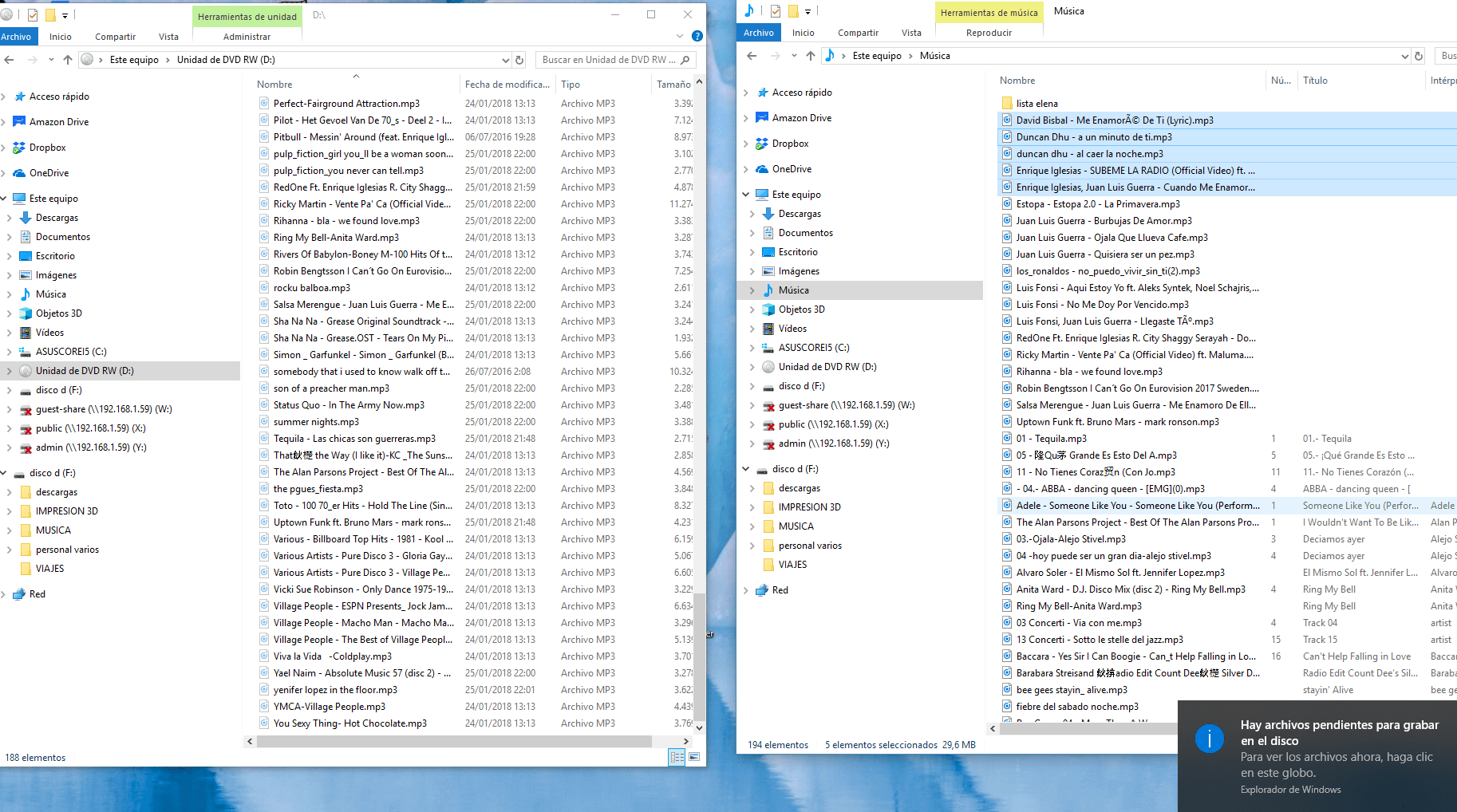
Task: Select Red at the bottom of the left pane
Action: [x=35, y=593]
